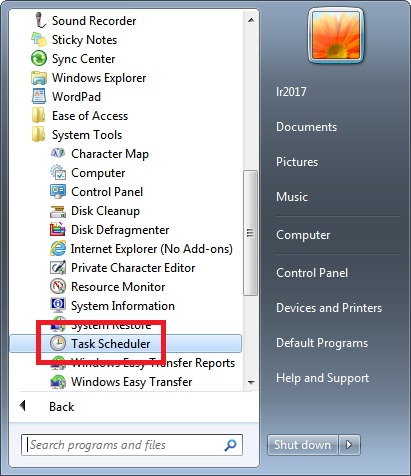This screenshot has height=476, width=411.
Task: Expand the Ease of Access folder
Action: (x=90, y=116)
